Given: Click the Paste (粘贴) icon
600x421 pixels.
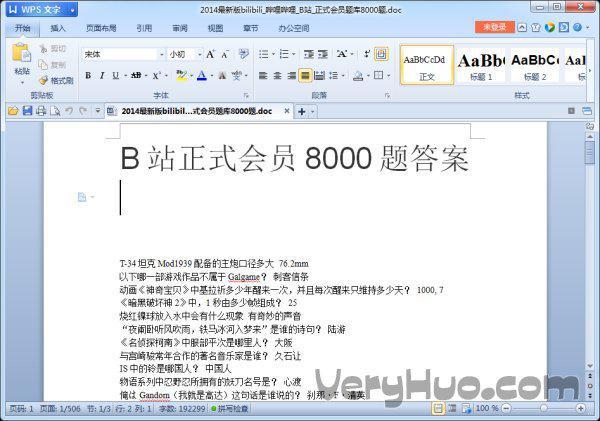Looking at the screenshot, I should pos(21,57).
